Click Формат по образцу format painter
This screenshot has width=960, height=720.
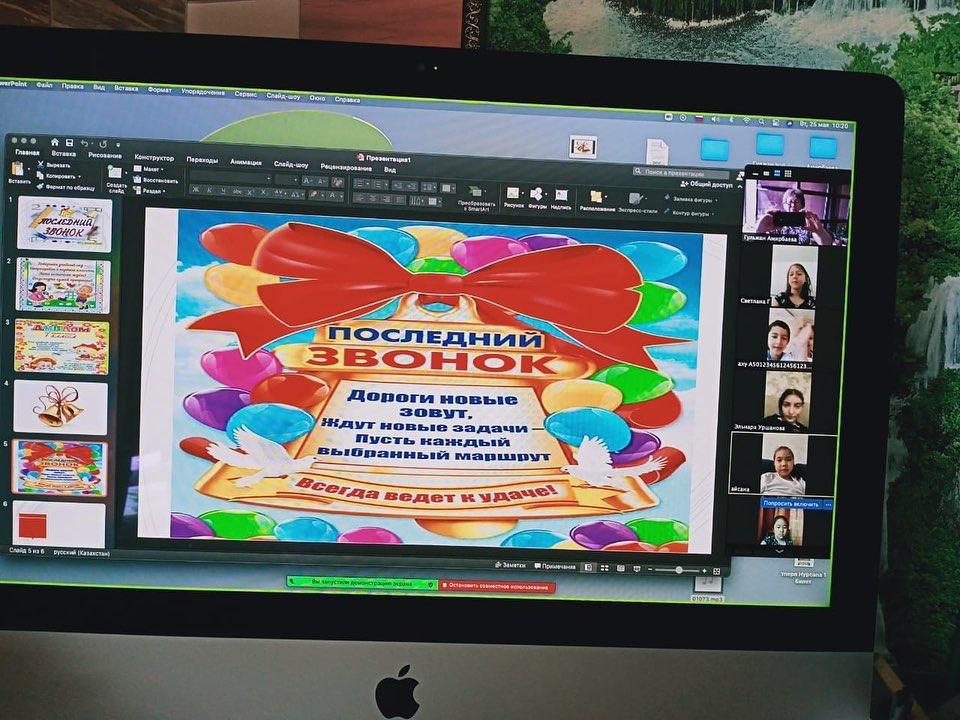pos(66,187)
